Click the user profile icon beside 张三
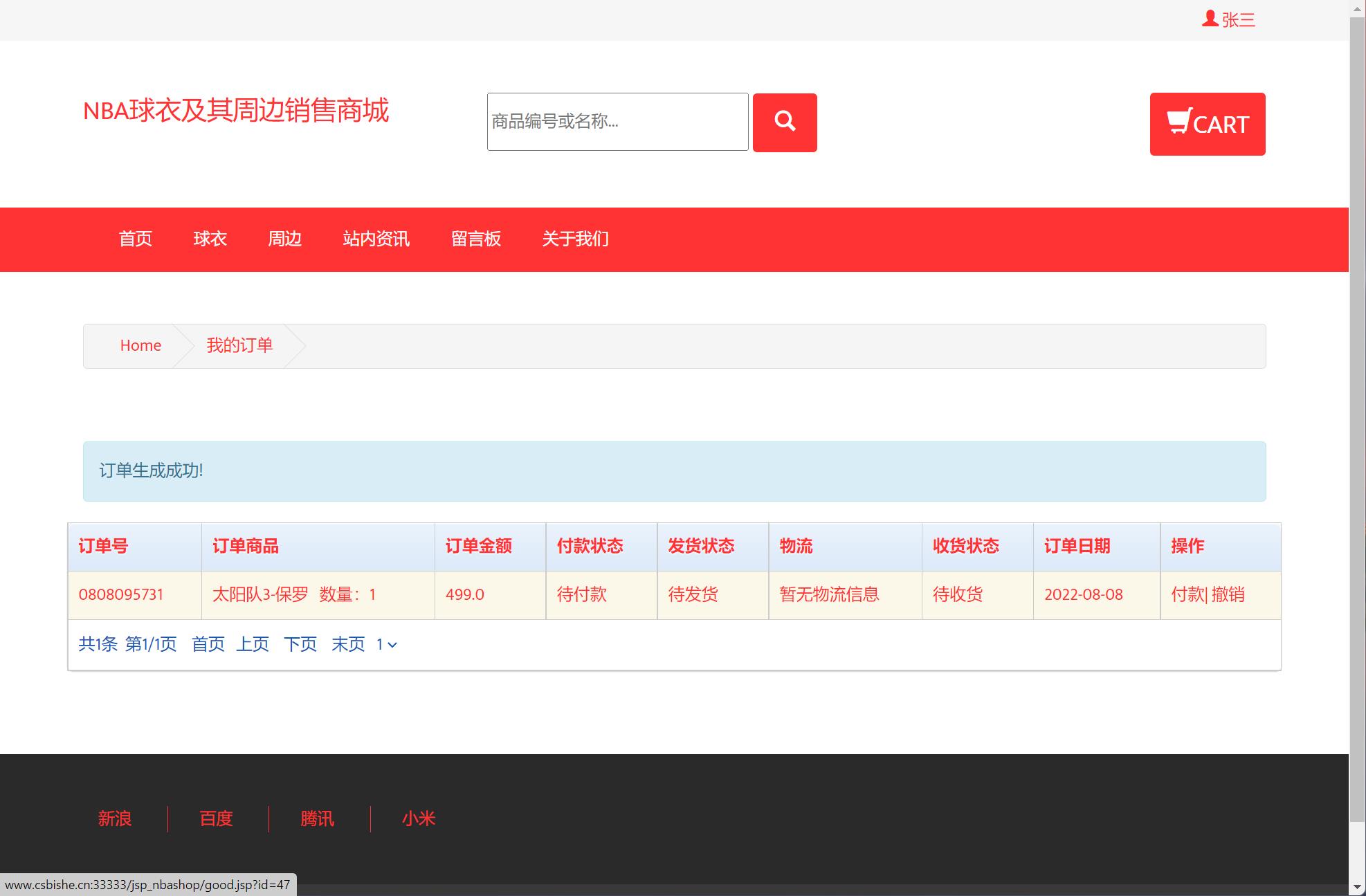 [x=1209, y=18]
